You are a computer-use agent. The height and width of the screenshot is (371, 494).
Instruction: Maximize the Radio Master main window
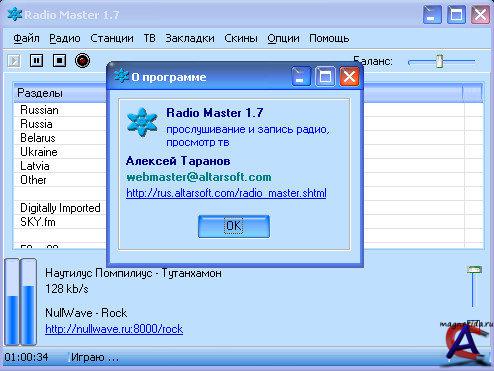point(456,14)
